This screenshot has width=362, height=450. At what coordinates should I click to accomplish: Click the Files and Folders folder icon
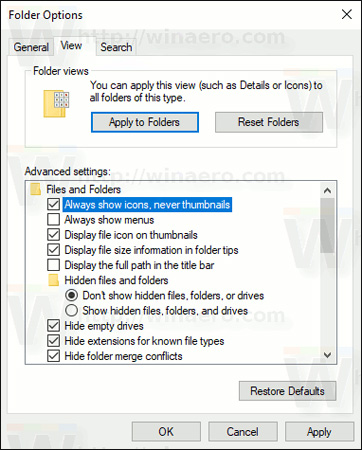tap(35, 189)
